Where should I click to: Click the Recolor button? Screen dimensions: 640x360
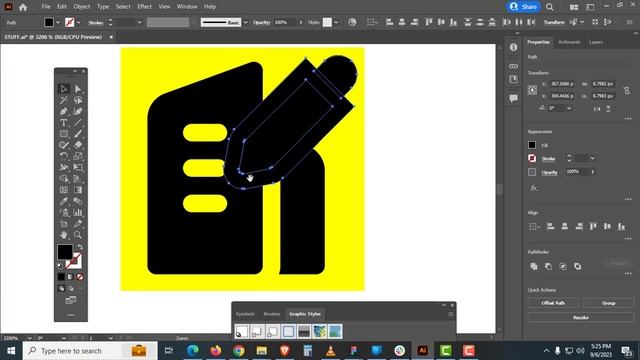pos(581,317)
